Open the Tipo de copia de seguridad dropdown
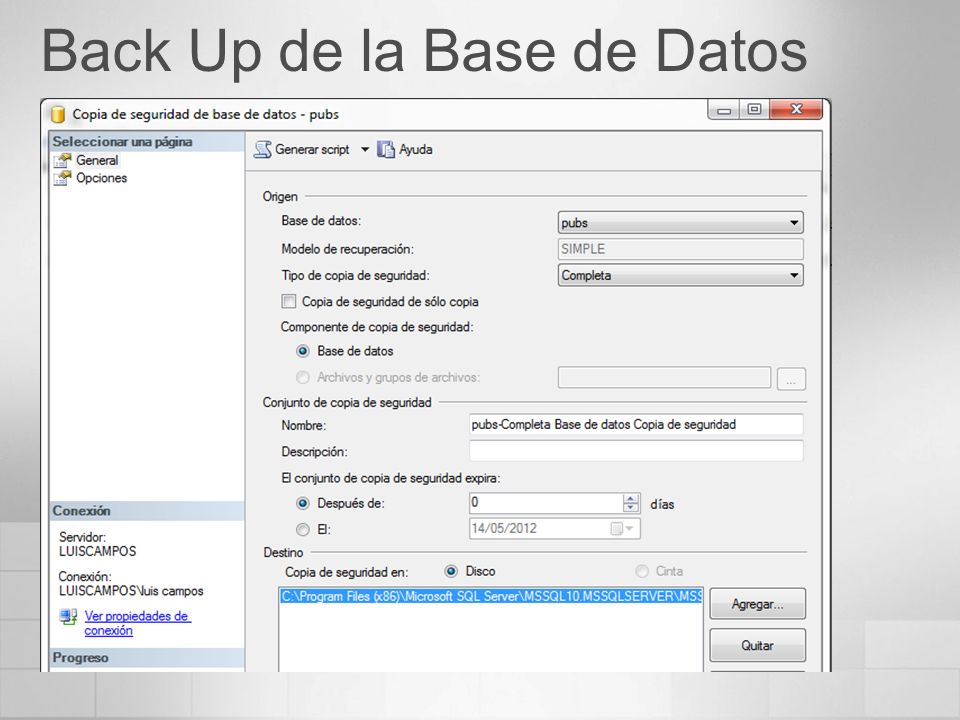The width and height of the screenshot is (960, 720). [x=680, y=276]
